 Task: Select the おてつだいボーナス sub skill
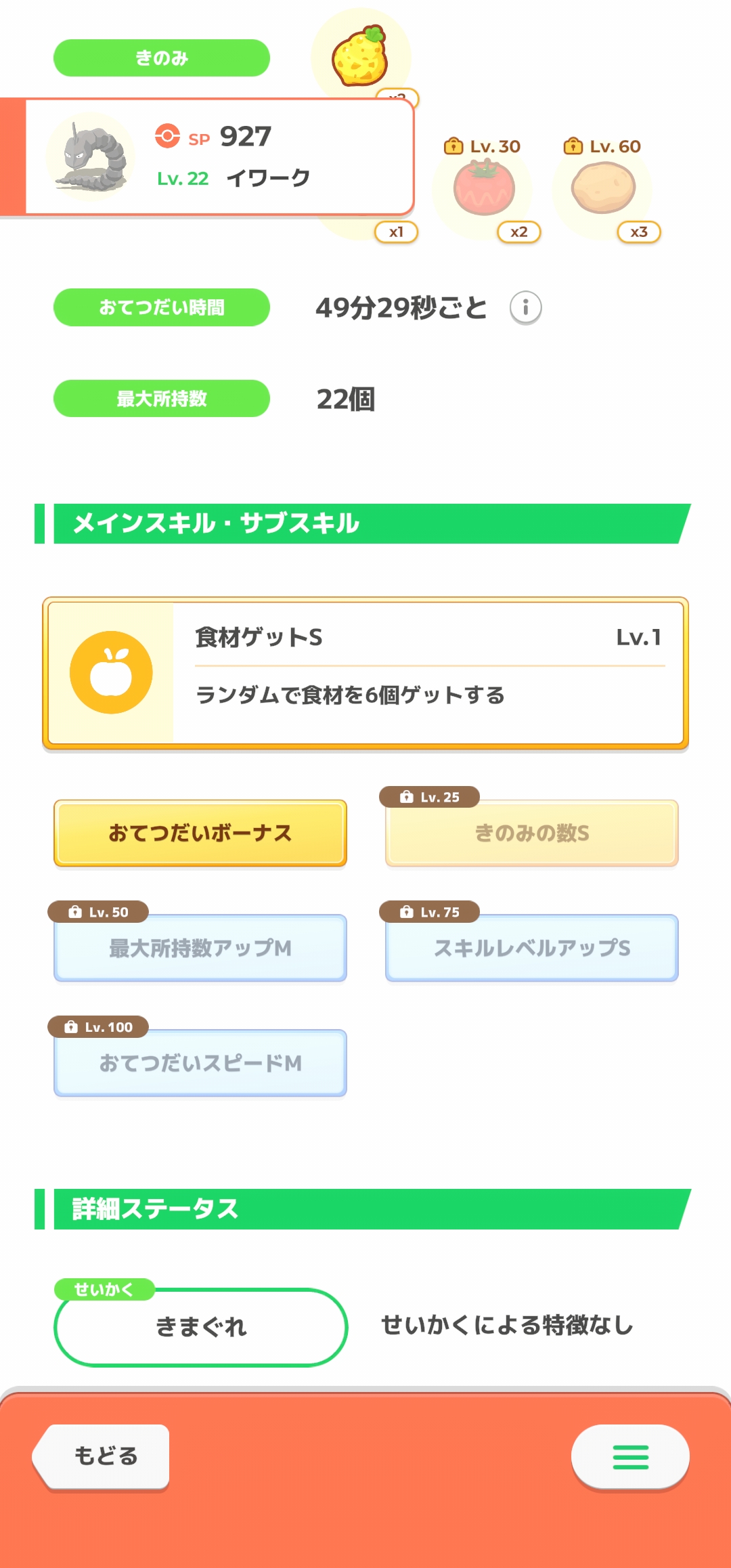(x=200, y=833)
